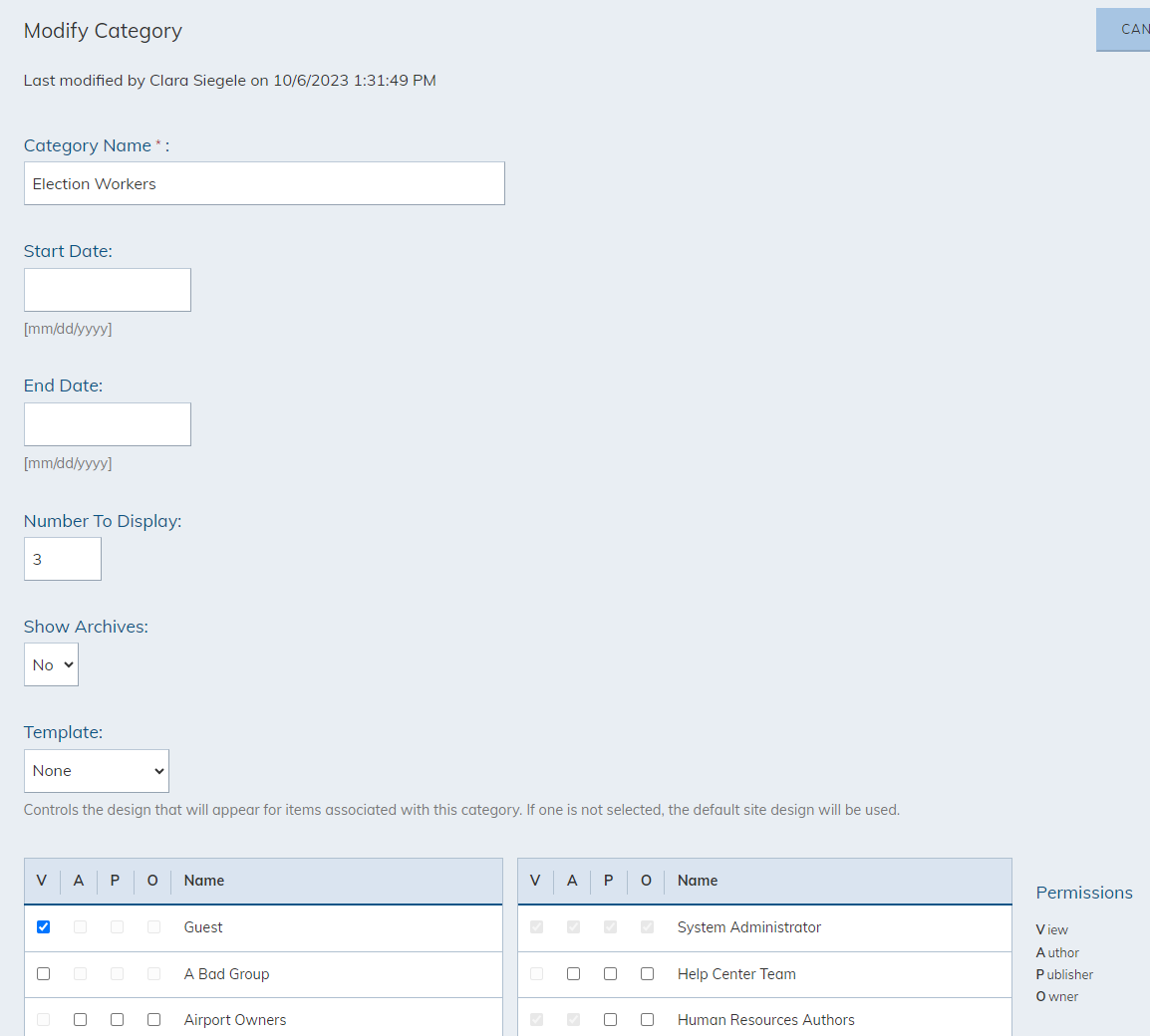Check Author permission for Help Center Team
Screen dimensions: 1150x1036
(x=574, y=973)
